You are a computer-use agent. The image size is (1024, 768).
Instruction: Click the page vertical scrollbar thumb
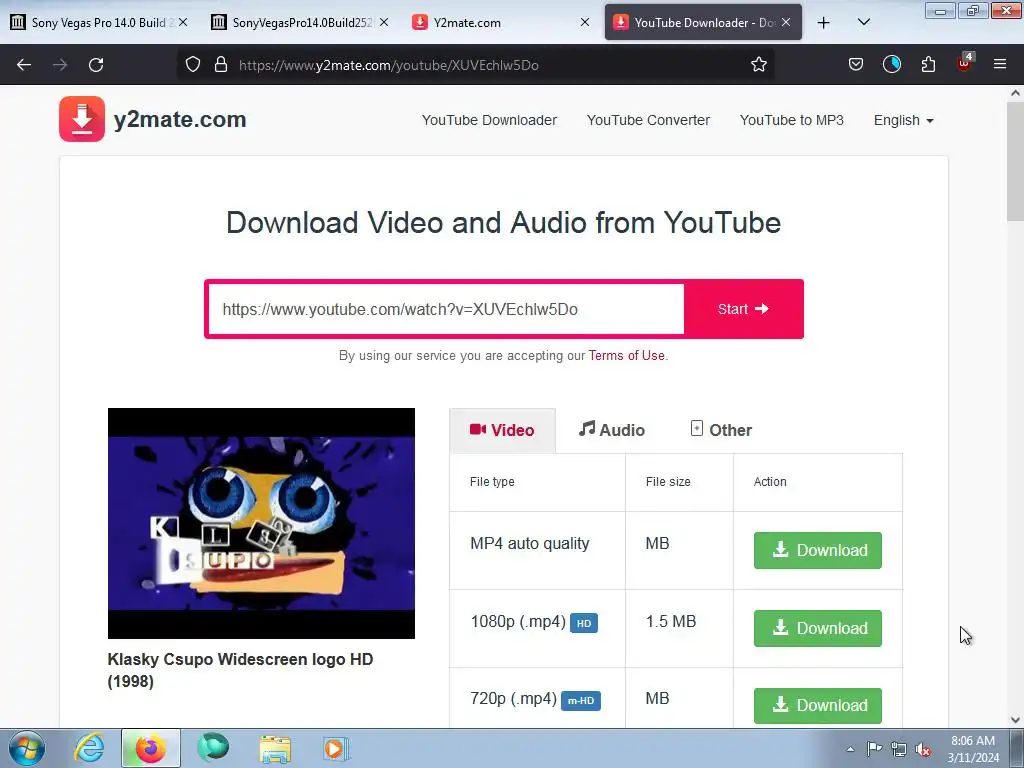tap(1015, 163)
